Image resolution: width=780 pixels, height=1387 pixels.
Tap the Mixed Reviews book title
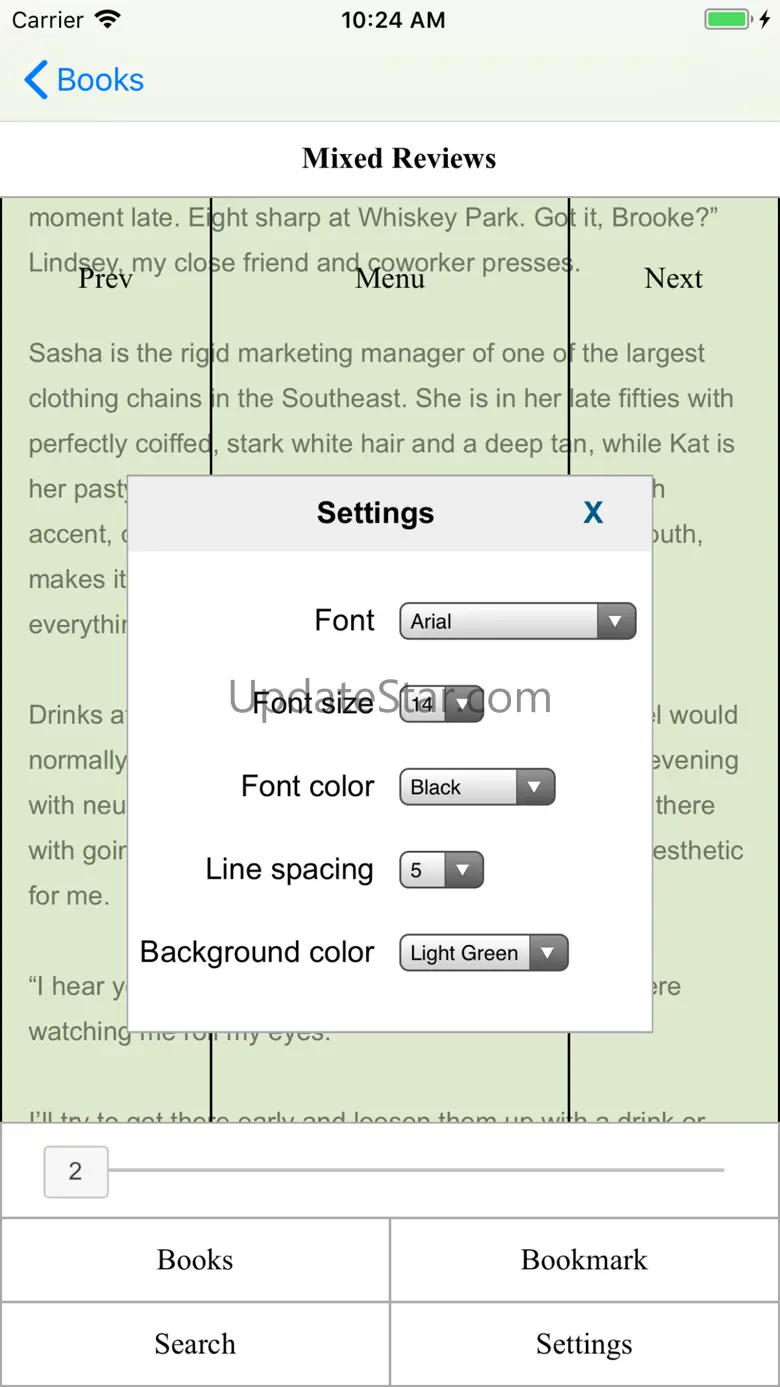(x=399, y=158)
